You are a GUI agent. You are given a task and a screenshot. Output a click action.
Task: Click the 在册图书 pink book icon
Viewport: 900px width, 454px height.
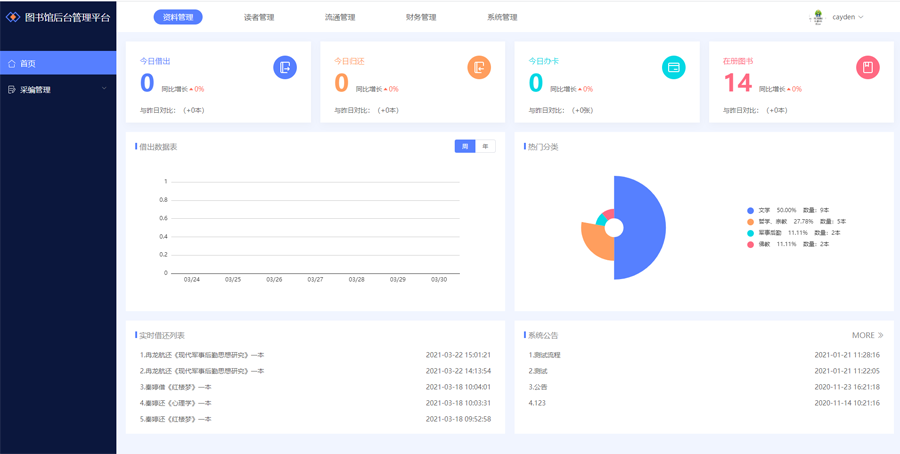(x=867, y=67)
